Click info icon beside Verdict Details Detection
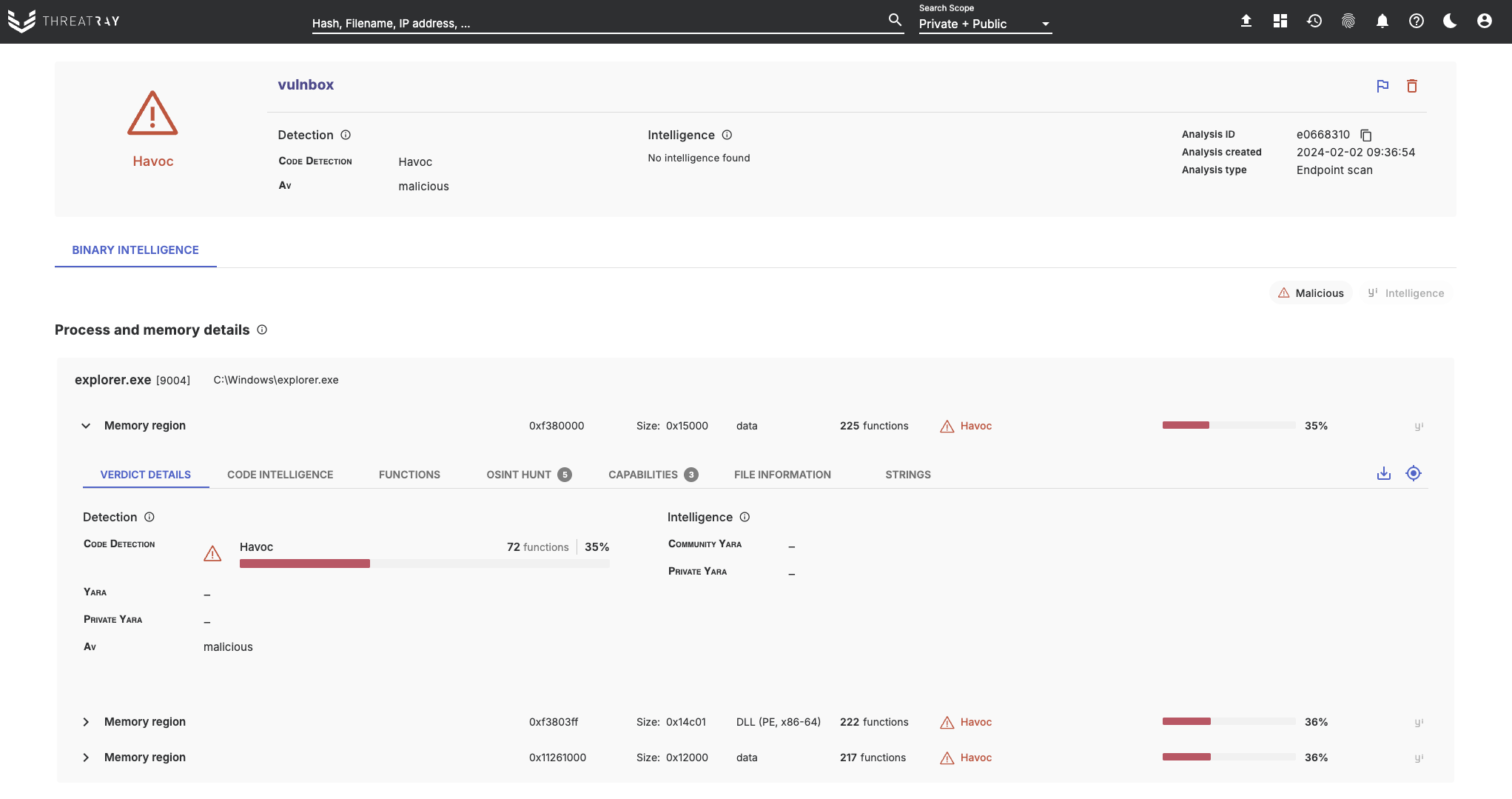Image resolution: width=1512 pixels, height=799 pixels. tap(149, 517)
